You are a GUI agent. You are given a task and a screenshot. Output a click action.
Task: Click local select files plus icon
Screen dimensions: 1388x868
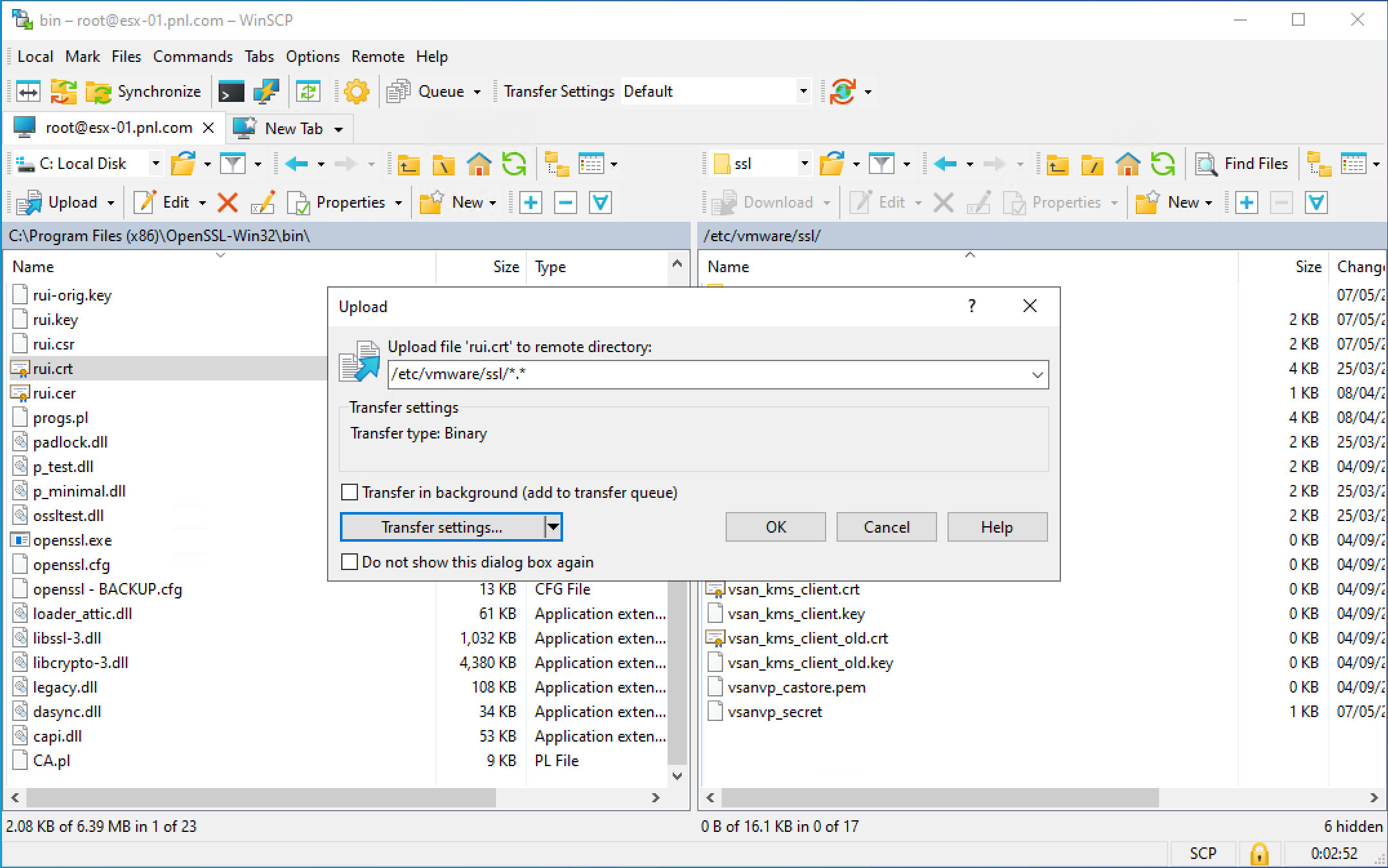pyautogui.click(x=531, y=202)
